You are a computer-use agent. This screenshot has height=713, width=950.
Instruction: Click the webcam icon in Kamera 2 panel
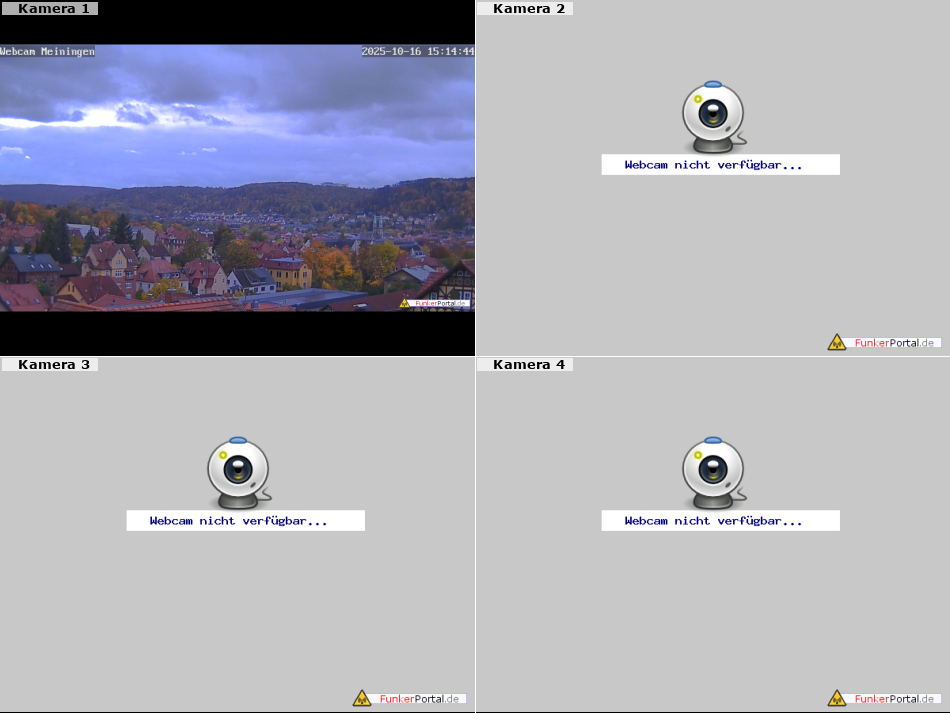tap(713, 114)
